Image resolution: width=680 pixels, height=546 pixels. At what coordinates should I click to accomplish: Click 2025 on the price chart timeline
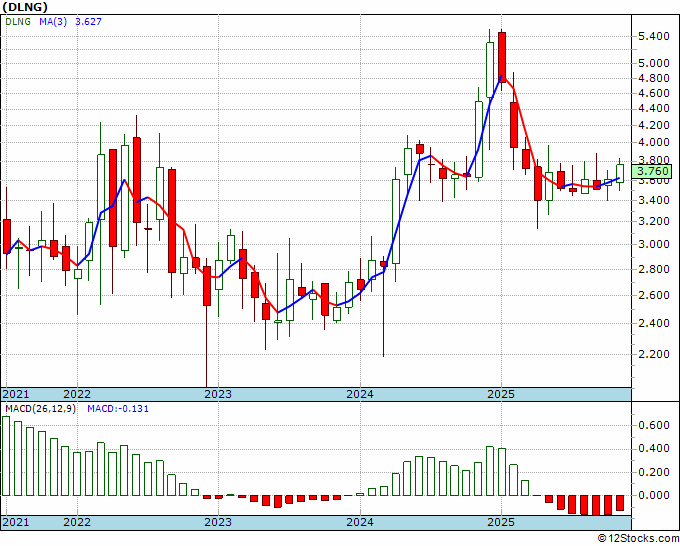(x=501, y=394)
